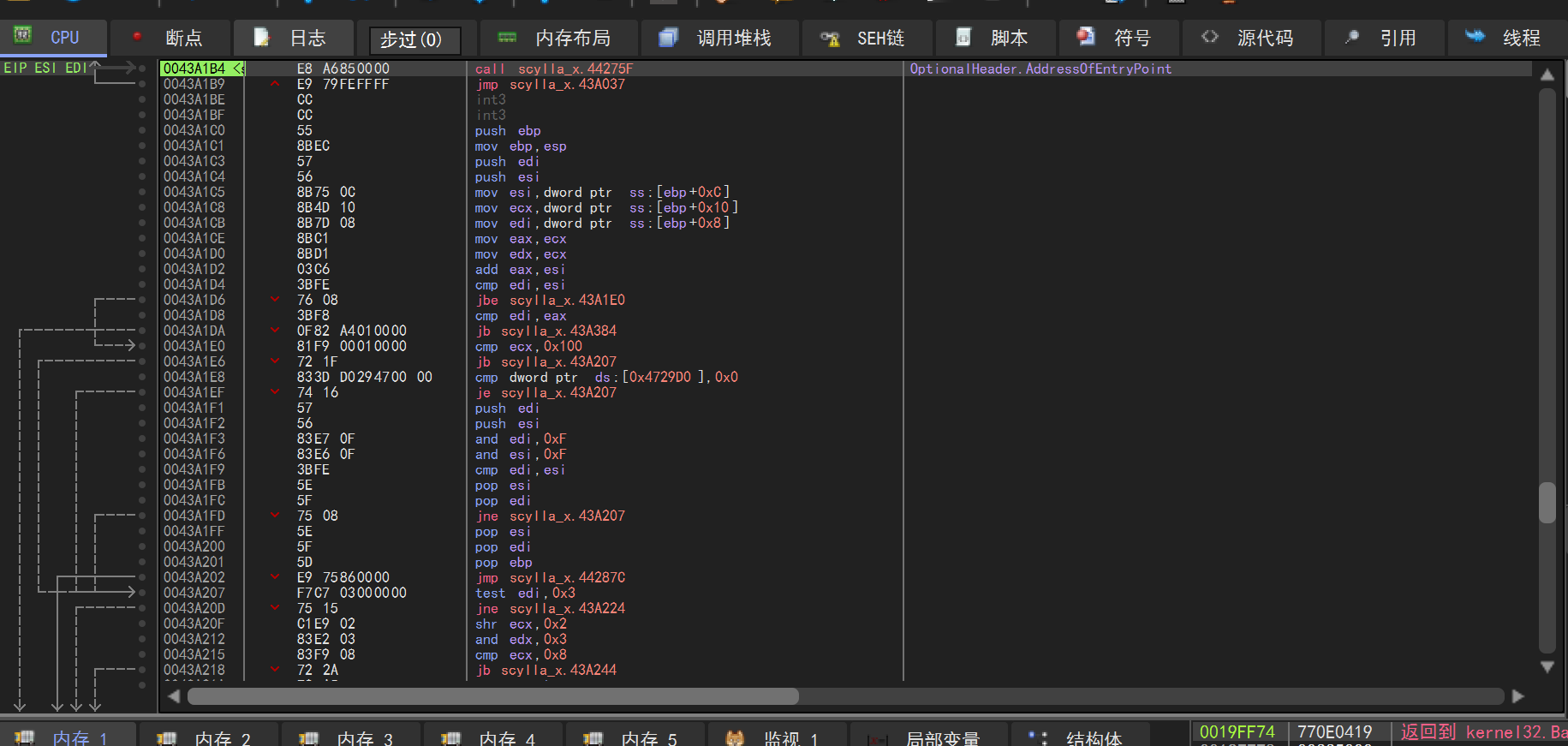The height and width of the screenshot is (746, 1568).
Task: Click the SEH链 tab icon
Action: pyautogui.click(x=830, y=38)
